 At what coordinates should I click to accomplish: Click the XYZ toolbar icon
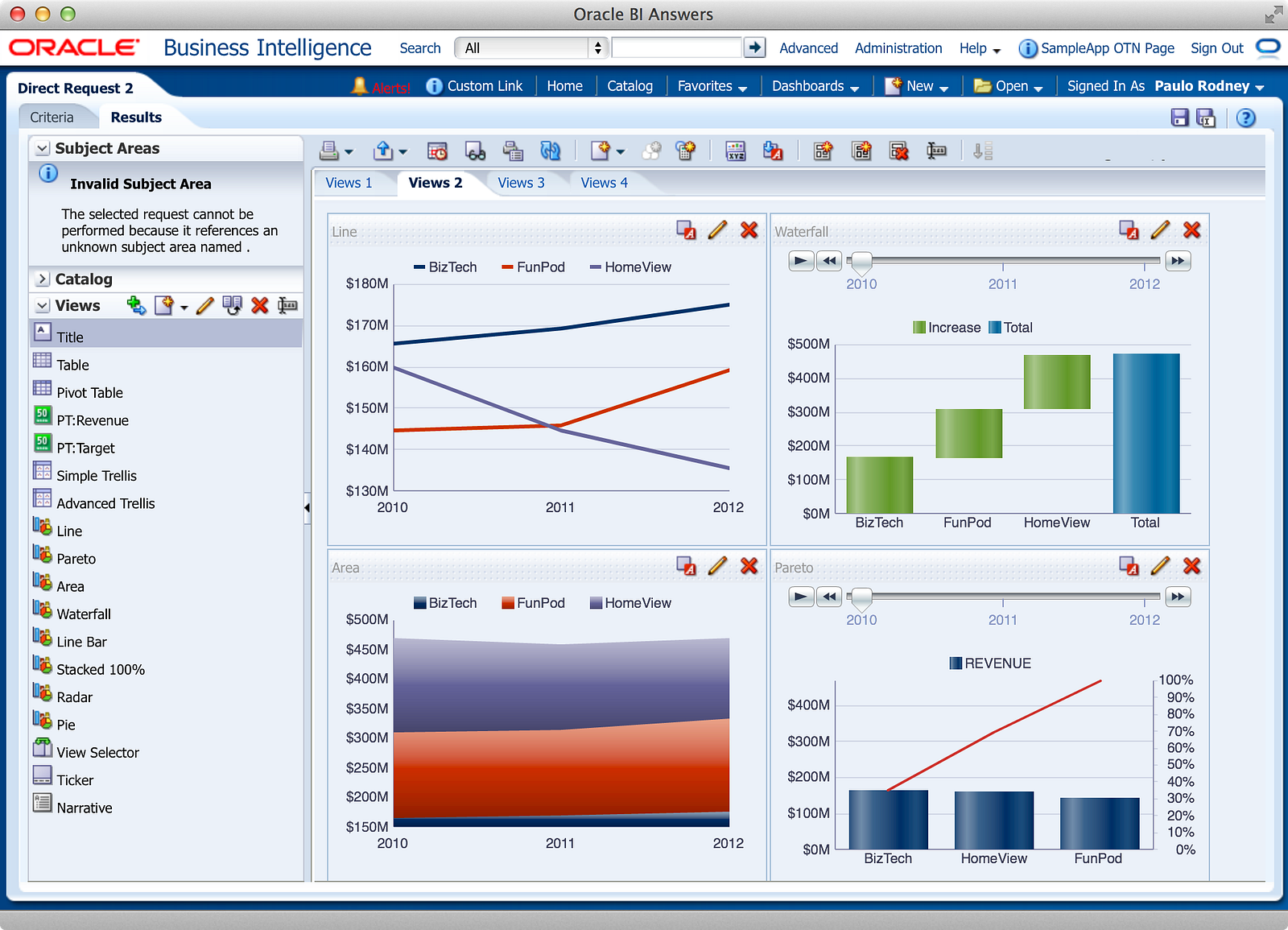(736, 151)
